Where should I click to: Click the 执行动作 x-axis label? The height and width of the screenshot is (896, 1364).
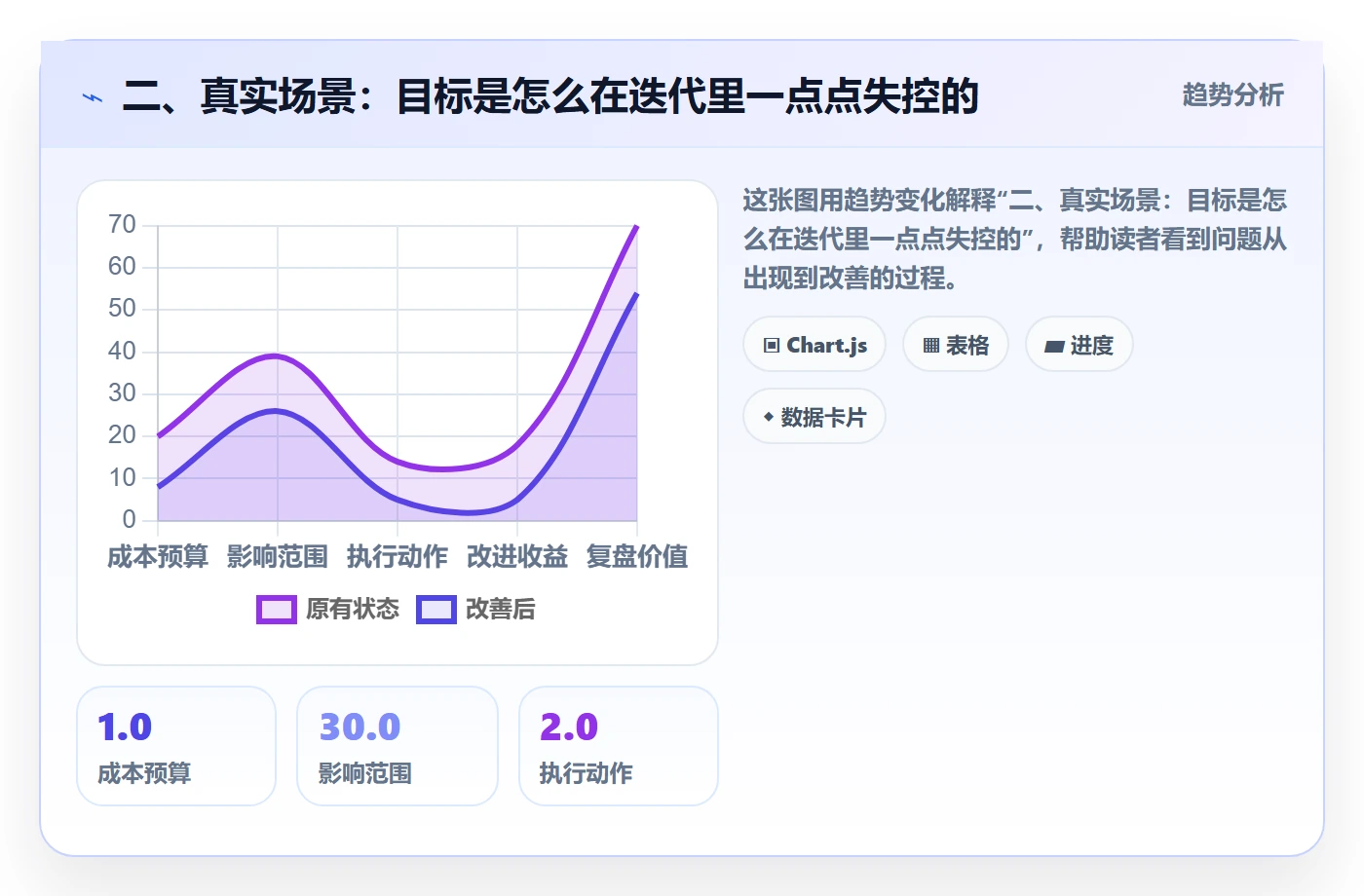pos(398,557)
